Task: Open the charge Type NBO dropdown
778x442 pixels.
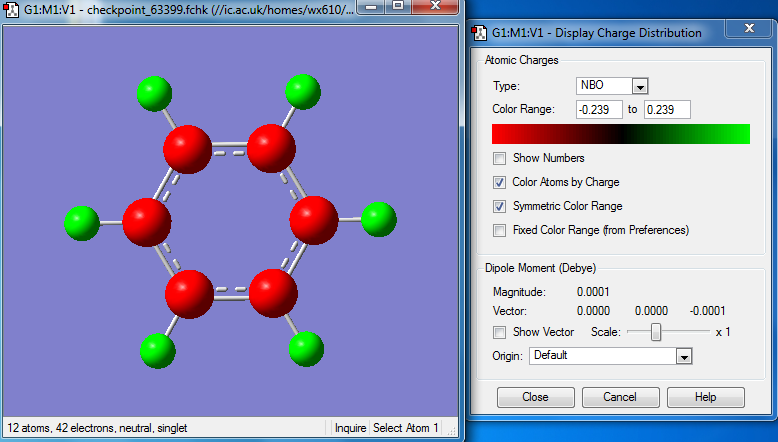Action: coord(640,86)
